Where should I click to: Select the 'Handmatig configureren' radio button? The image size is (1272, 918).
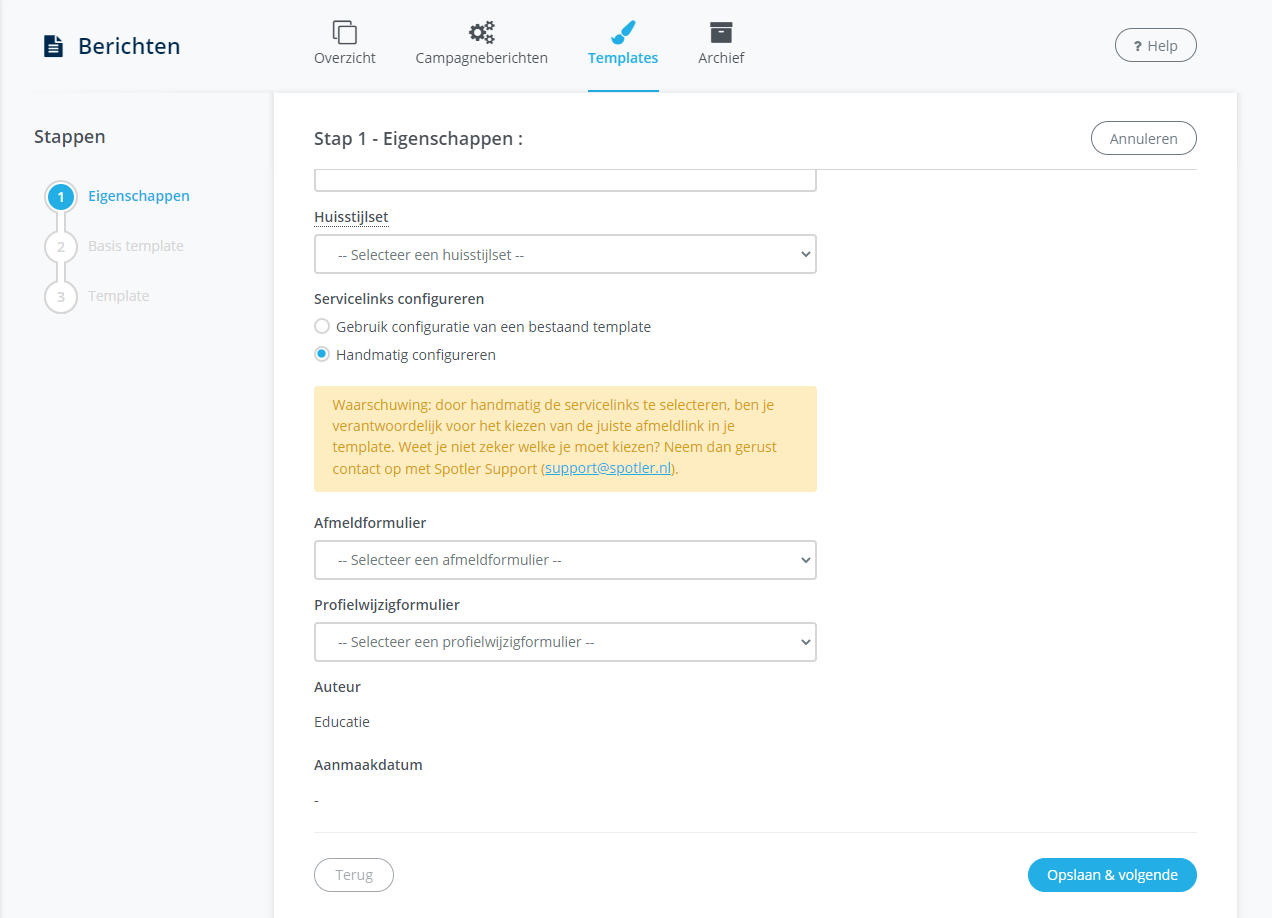pos(322,354)
